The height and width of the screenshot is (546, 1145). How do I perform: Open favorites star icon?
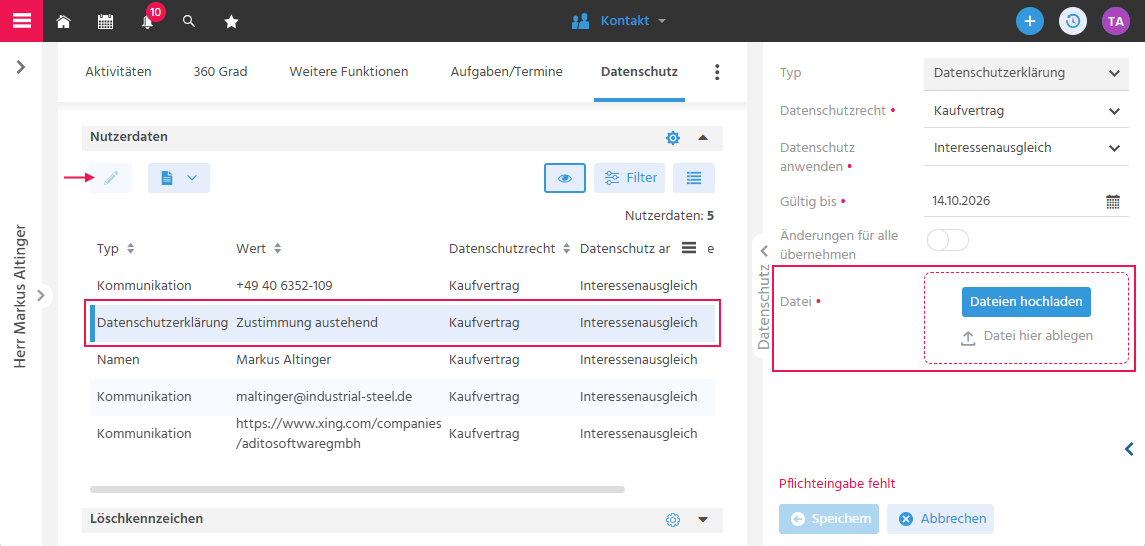click(231, 21)
